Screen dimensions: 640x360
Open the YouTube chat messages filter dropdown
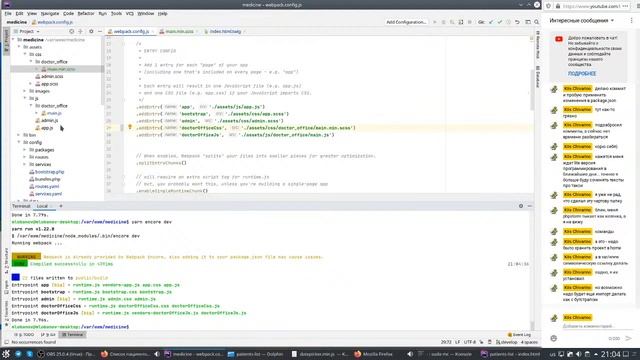[582, 20]
